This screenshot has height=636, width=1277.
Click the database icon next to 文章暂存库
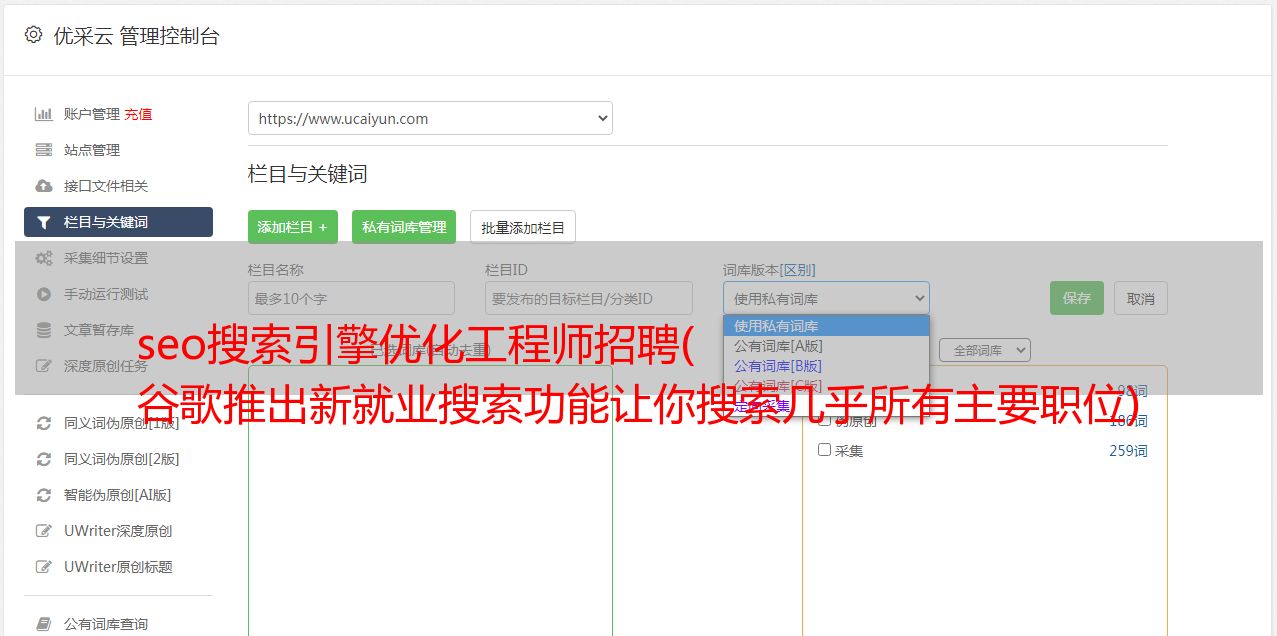point(44,330)
